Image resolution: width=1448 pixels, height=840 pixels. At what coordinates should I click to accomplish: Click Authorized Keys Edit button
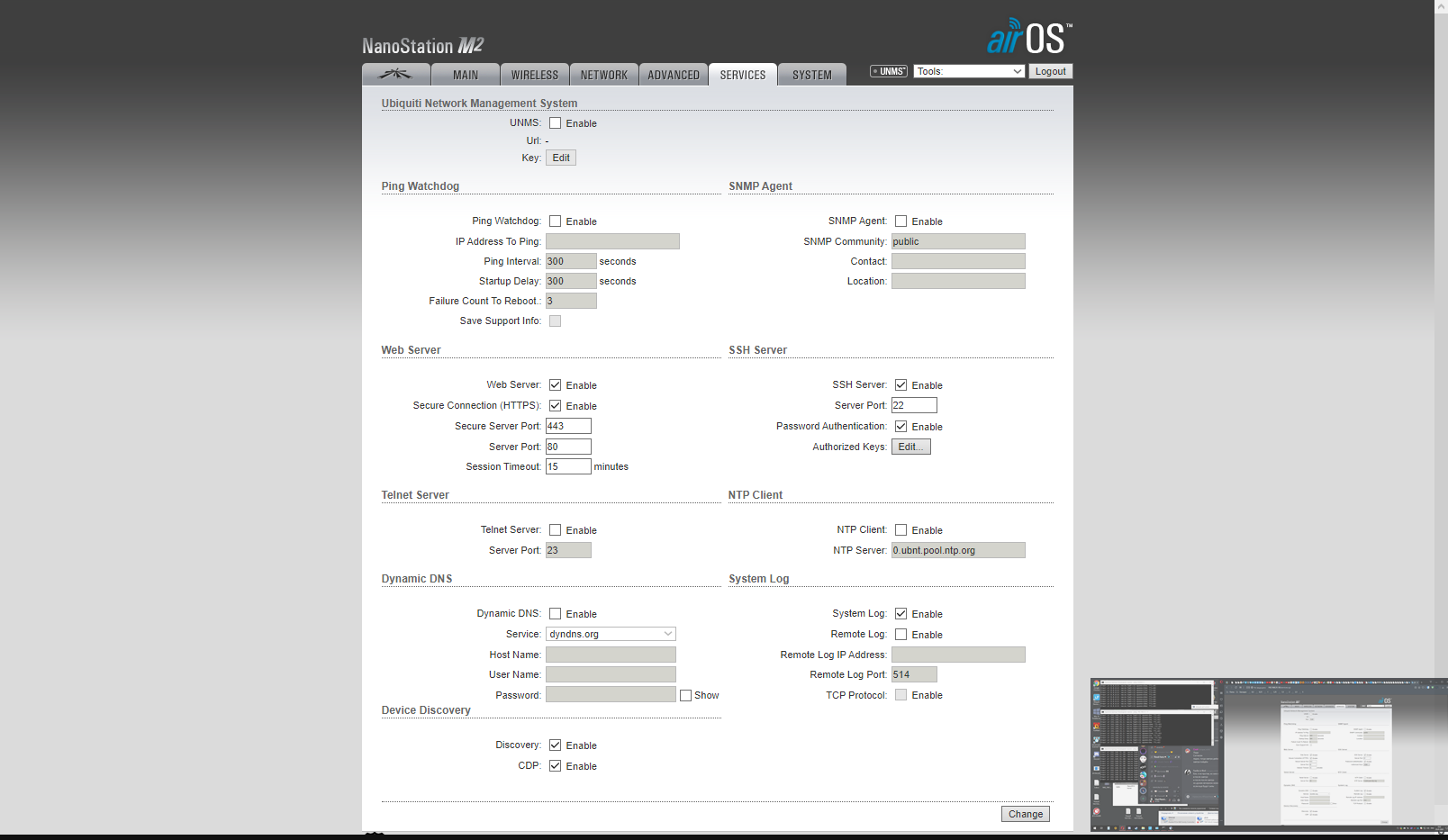tap(910, 447)
